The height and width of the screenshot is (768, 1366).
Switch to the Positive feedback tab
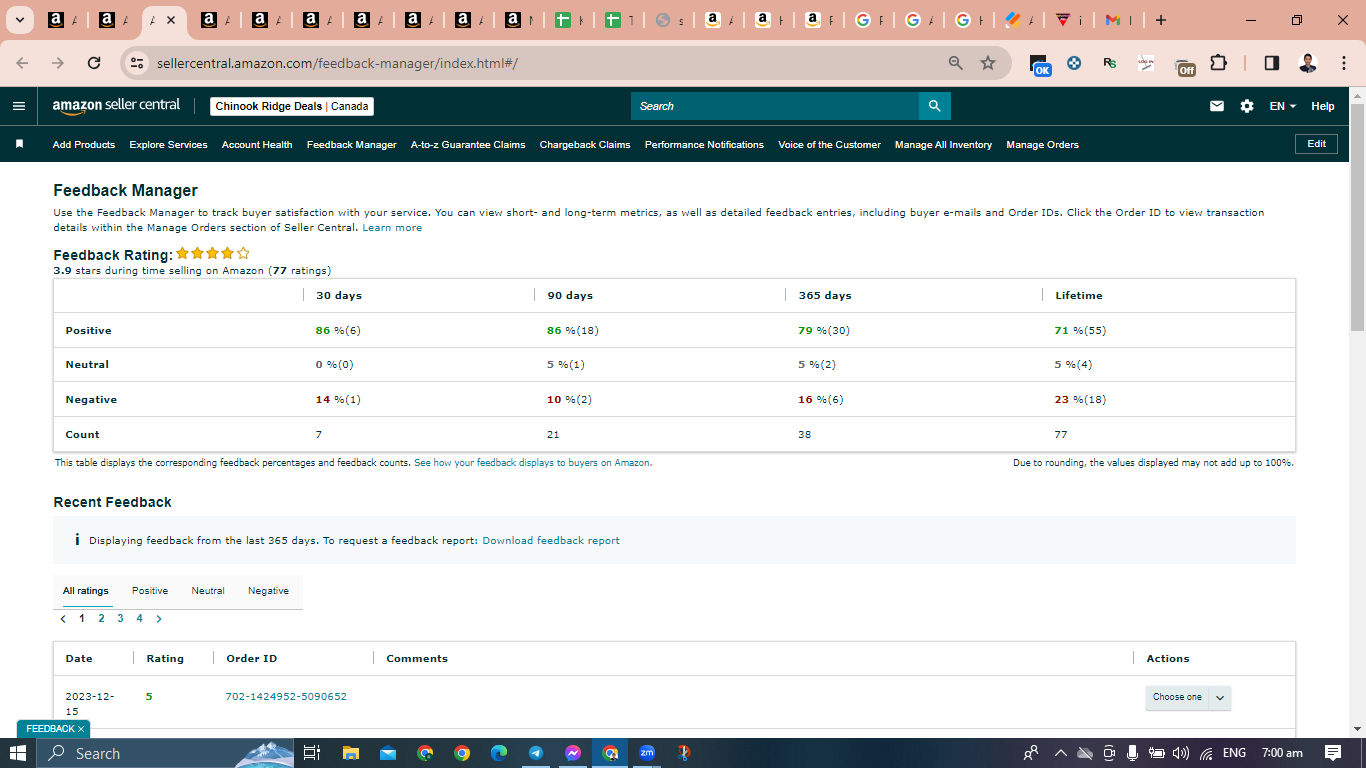coord(150,591)
